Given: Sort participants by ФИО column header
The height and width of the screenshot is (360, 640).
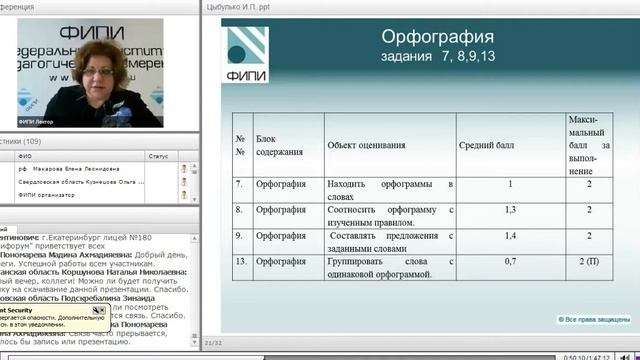Looking at the screenshot, I should point(80,156).
